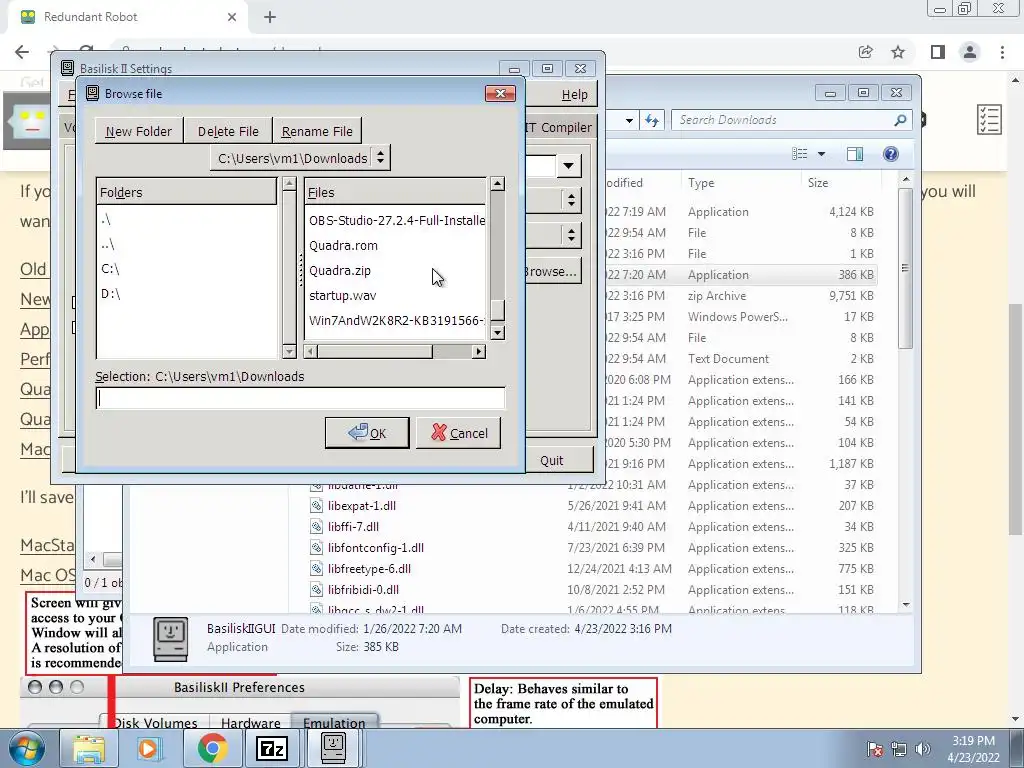Click Folders list scroll down arrow
The image size is (1024, 768).
pyautogui.click(x=289, y=352)
